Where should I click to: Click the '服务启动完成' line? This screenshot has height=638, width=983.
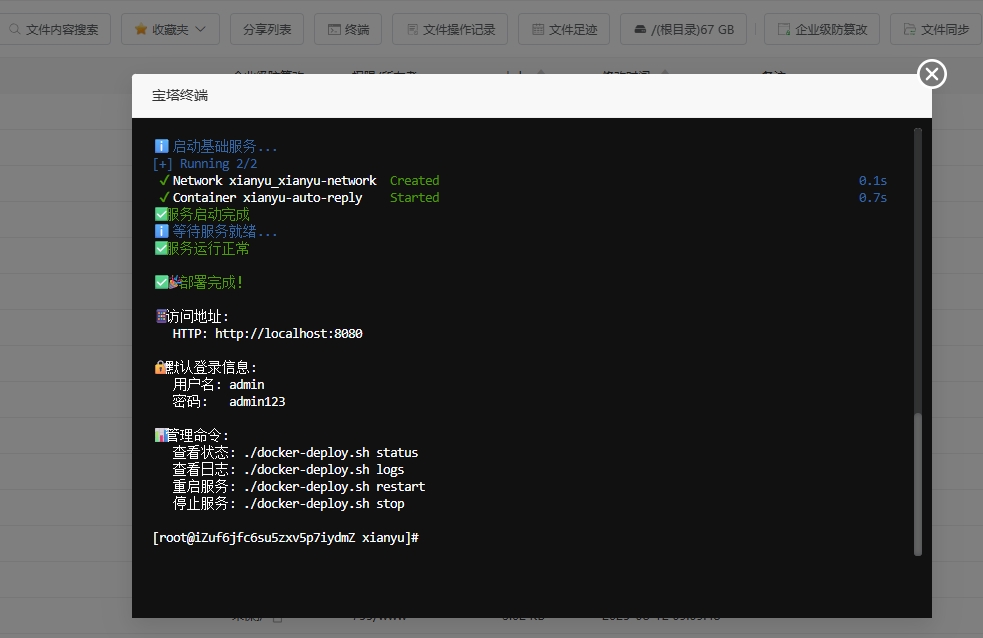(x=202, y=214)
